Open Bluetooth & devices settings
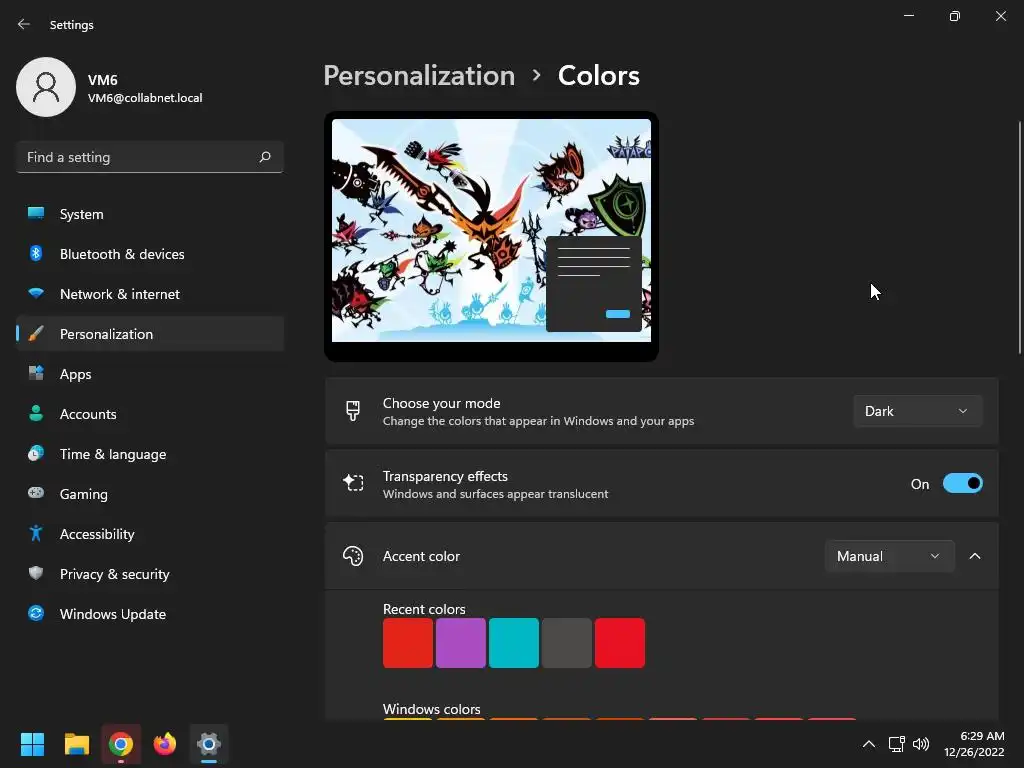Image resolution: width=1024 pixels, height=768 pixels. [x=150, y=253]
